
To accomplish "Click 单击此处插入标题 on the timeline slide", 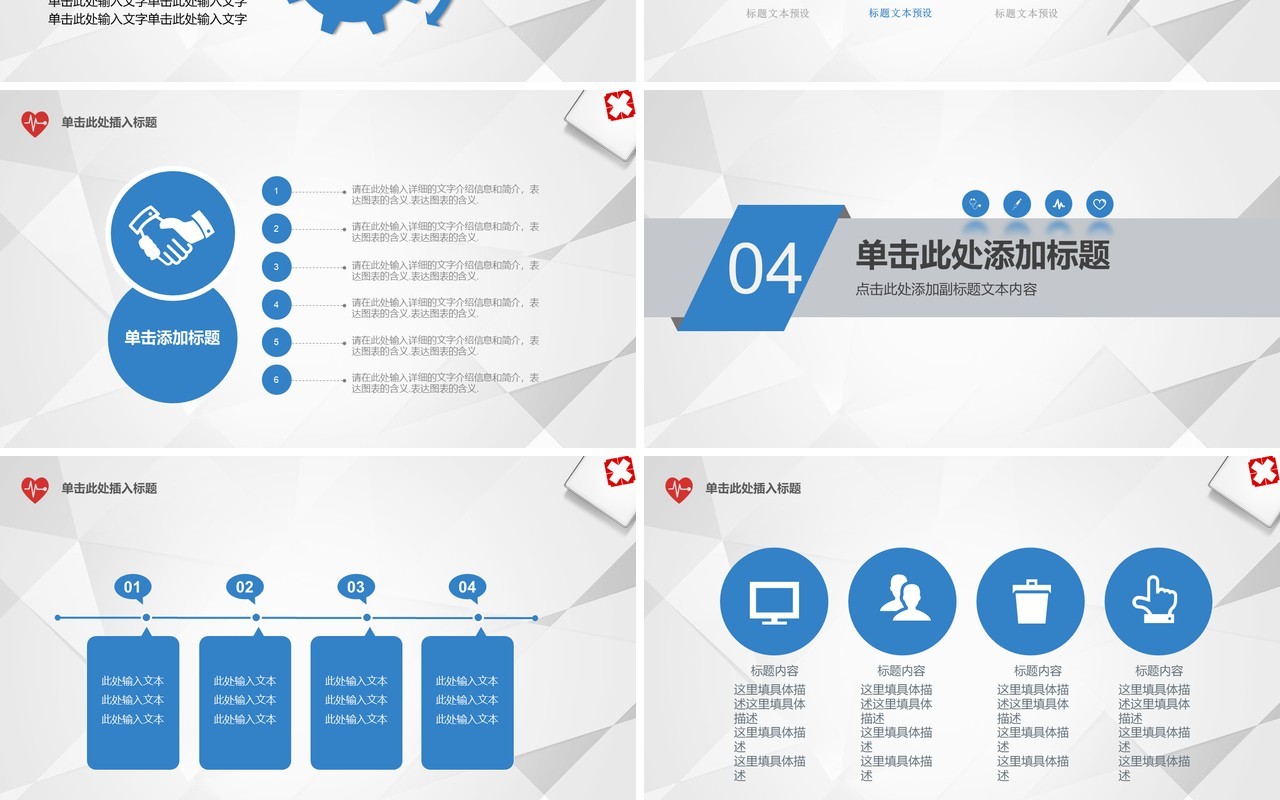I will 109,489.
